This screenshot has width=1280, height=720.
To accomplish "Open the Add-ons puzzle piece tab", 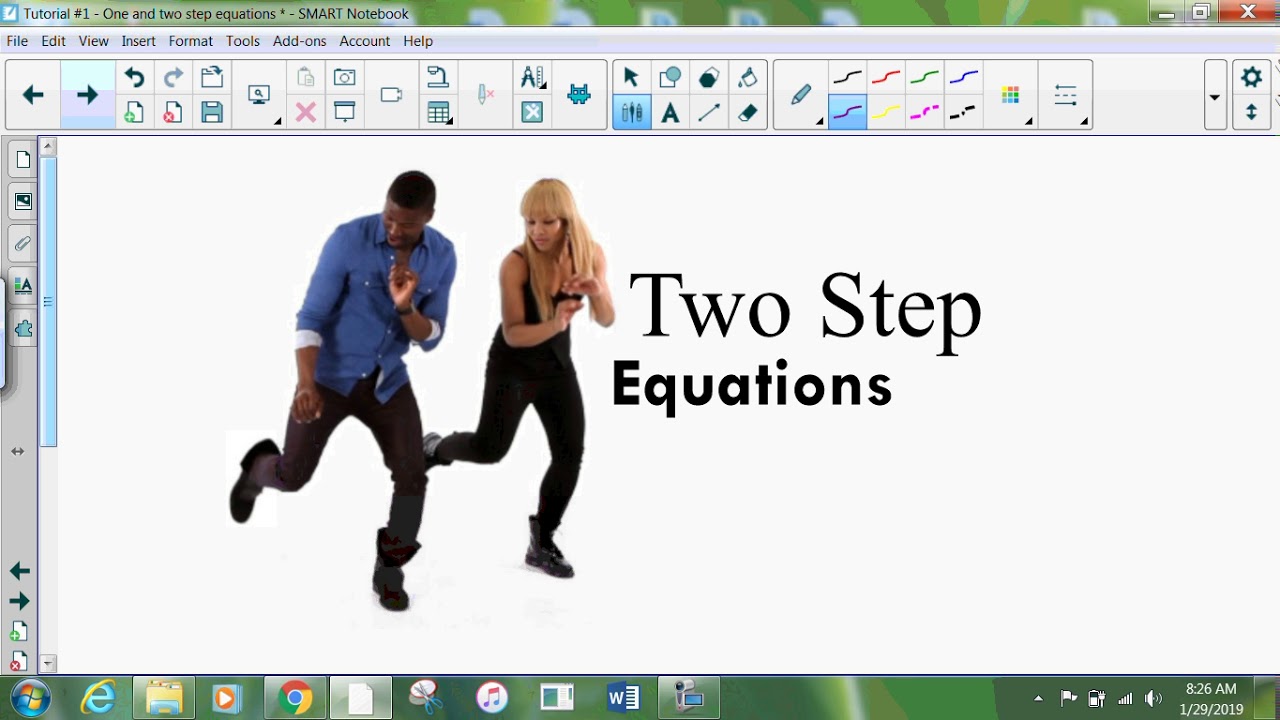I will (x=22, y=327).
